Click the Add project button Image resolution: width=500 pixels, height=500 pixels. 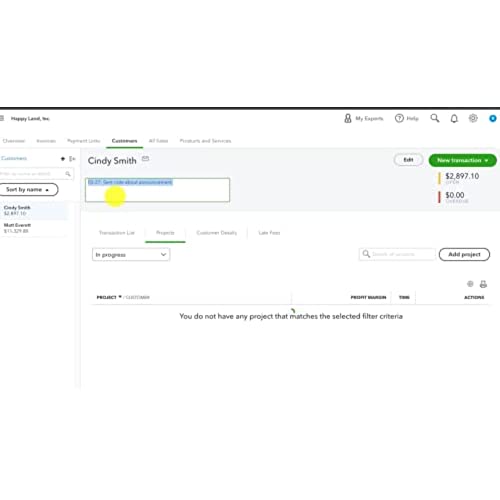click(x=464, y=254)
